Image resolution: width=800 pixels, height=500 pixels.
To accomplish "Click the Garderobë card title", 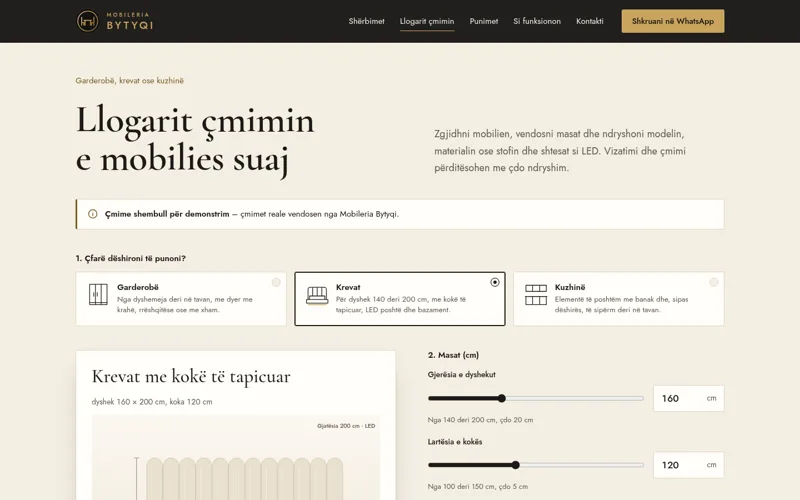I will click(x=138, y=287).
